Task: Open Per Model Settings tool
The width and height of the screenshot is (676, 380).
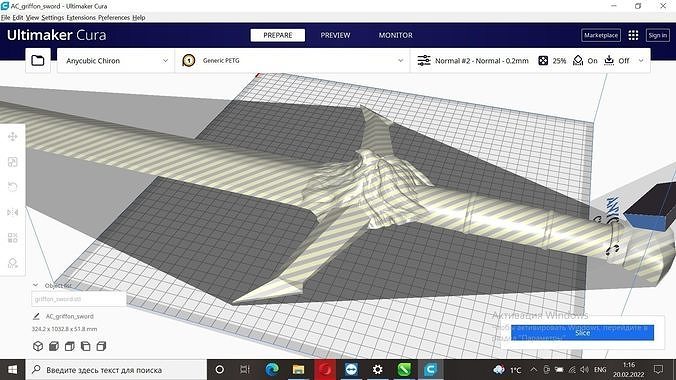Action: tap(13, 238)
